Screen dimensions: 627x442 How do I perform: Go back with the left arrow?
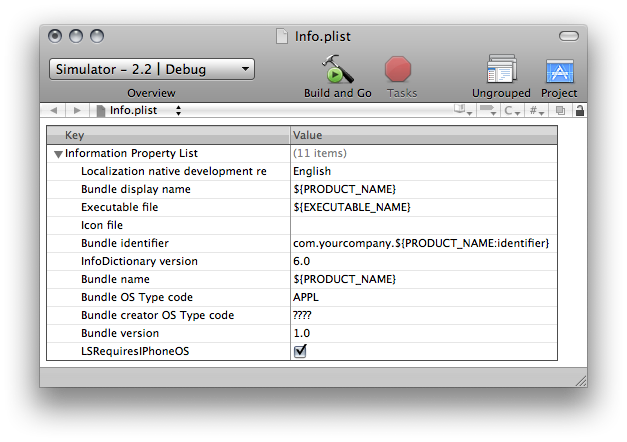[x=54, y=110]
